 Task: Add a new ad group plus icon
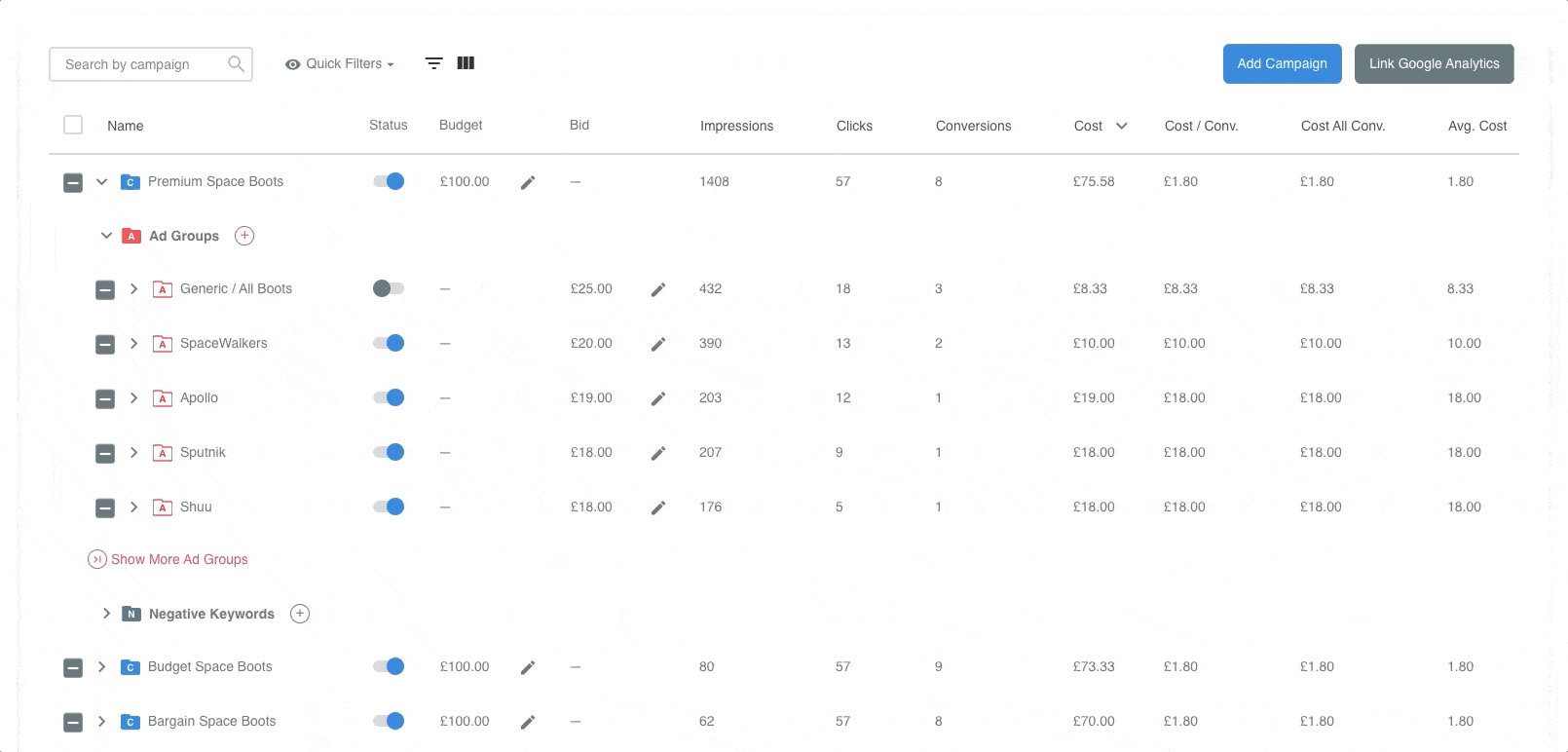244,236
